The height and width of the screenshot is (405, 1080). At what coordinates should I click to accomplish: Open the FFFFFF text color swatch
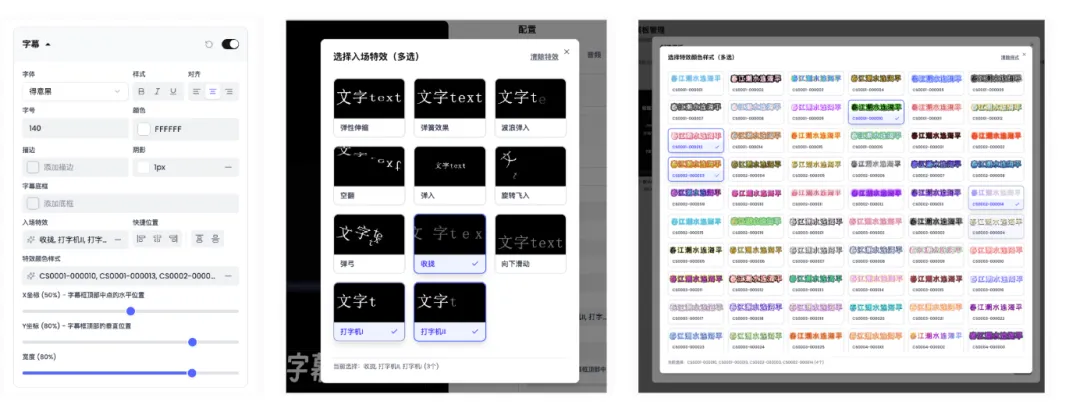[x=143, y=129]
